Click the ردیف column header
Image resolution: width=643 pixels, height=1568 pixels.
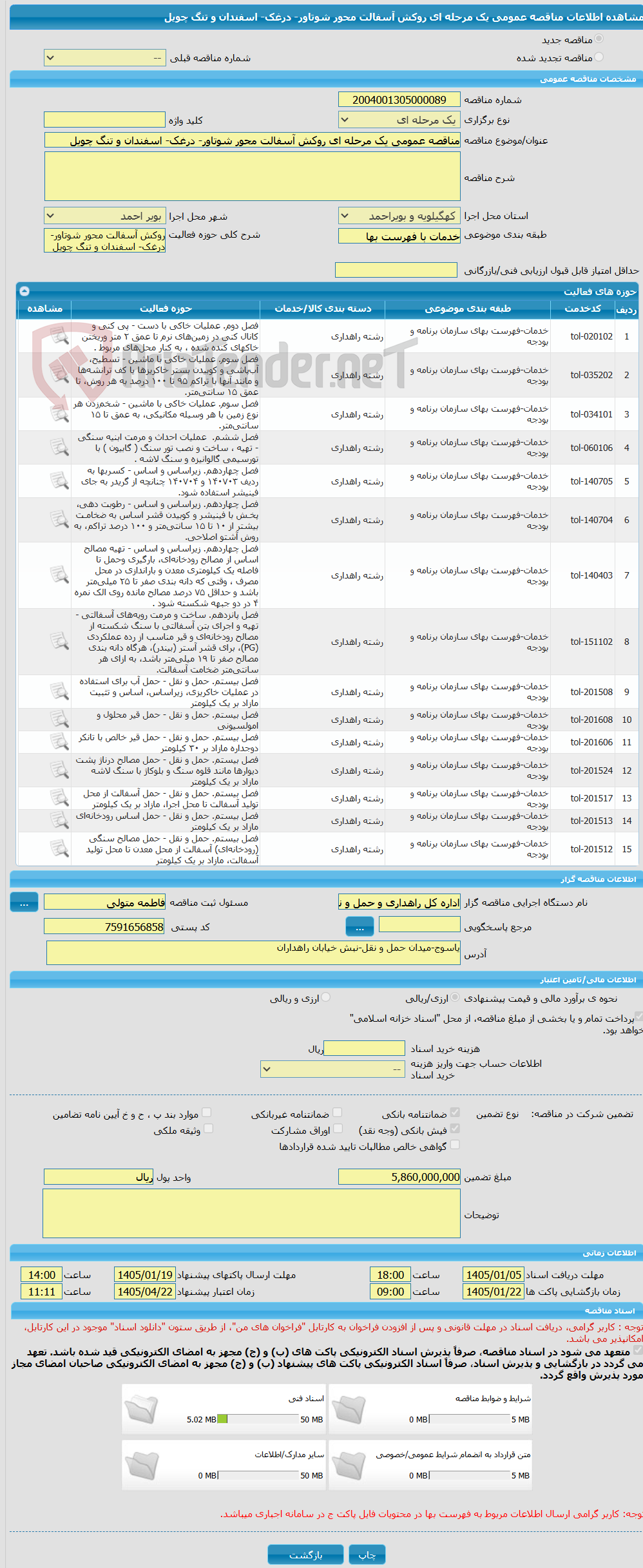tap(626, 309)
